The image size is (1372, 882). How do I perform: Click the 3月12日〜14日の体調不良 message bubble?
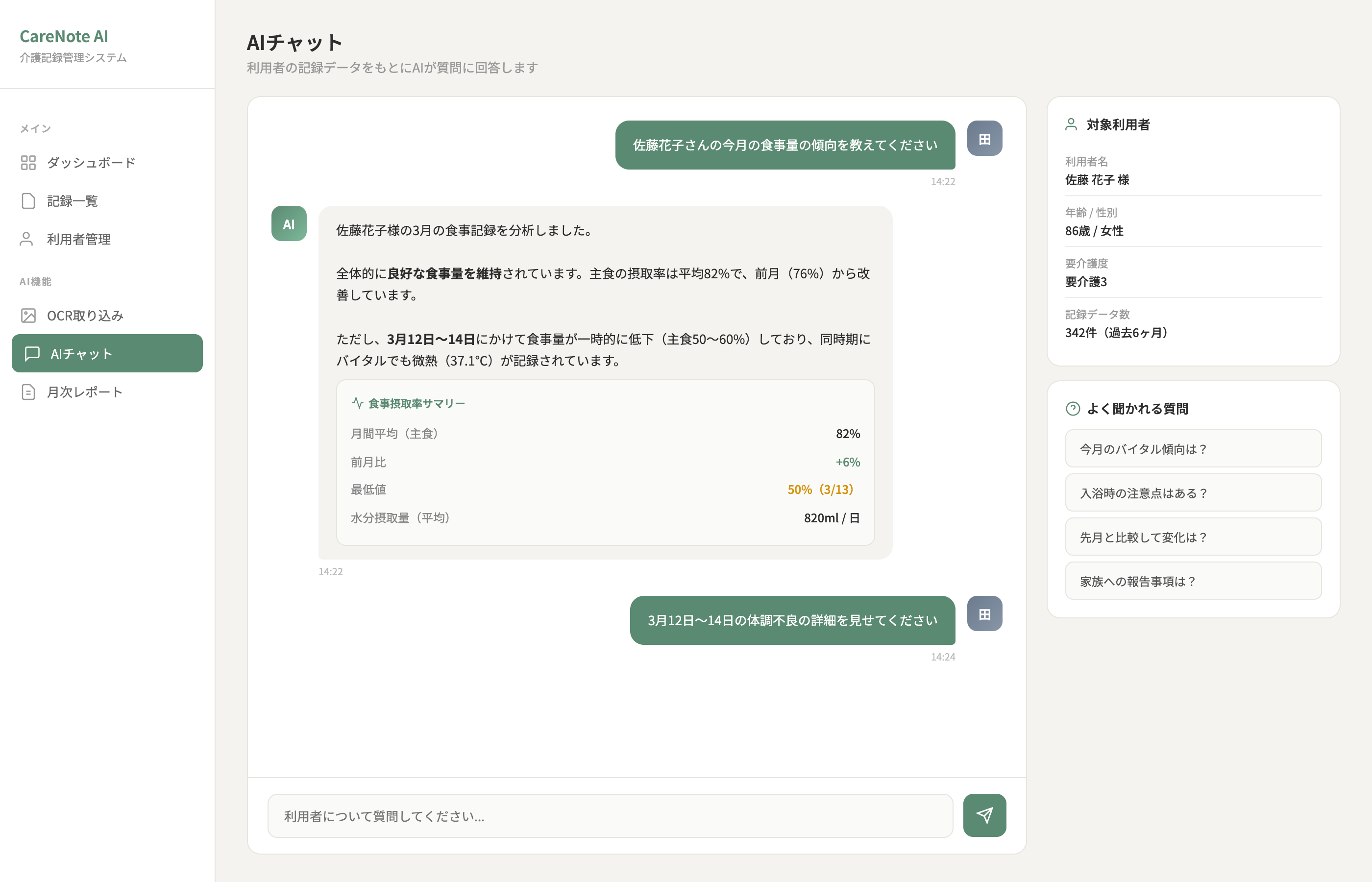pyautogui.click(x=792, y=620)
